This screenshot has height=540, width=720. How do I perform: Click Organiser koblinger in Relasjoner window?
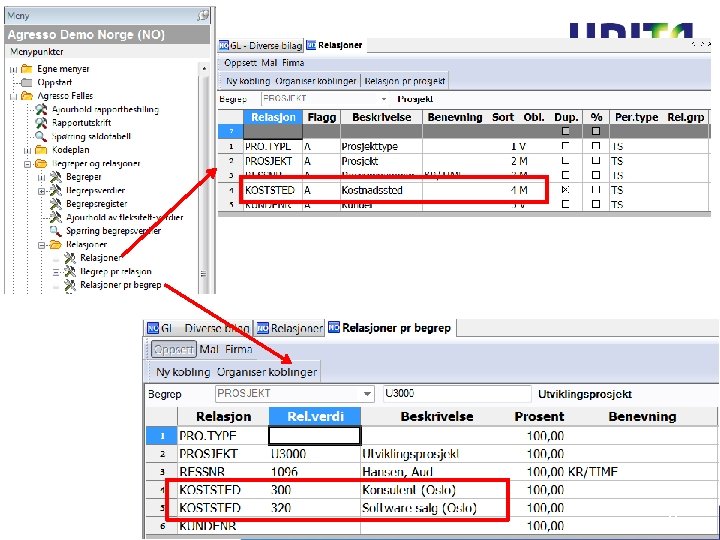(315, 81)
